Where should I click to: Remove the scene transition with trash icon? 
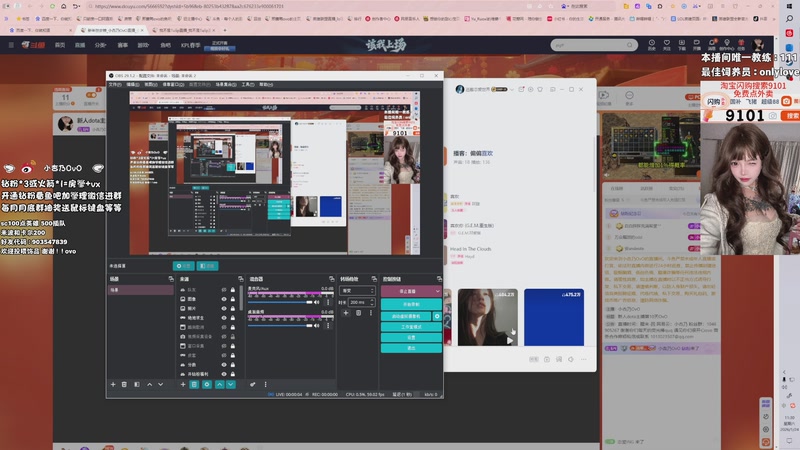[359, 313]
